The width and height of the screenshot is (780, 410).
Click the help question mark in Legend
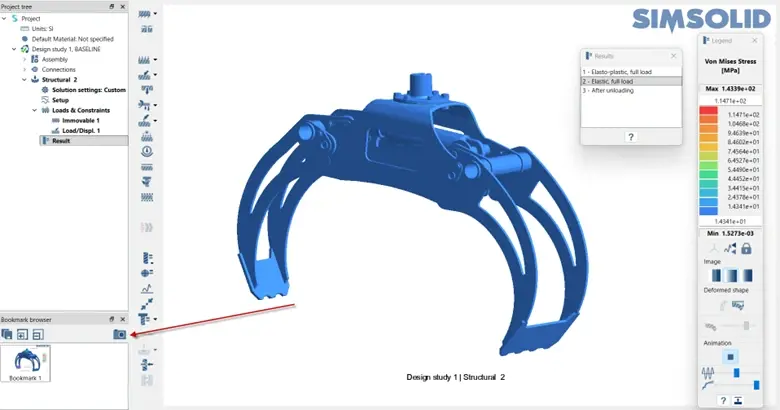722,400
